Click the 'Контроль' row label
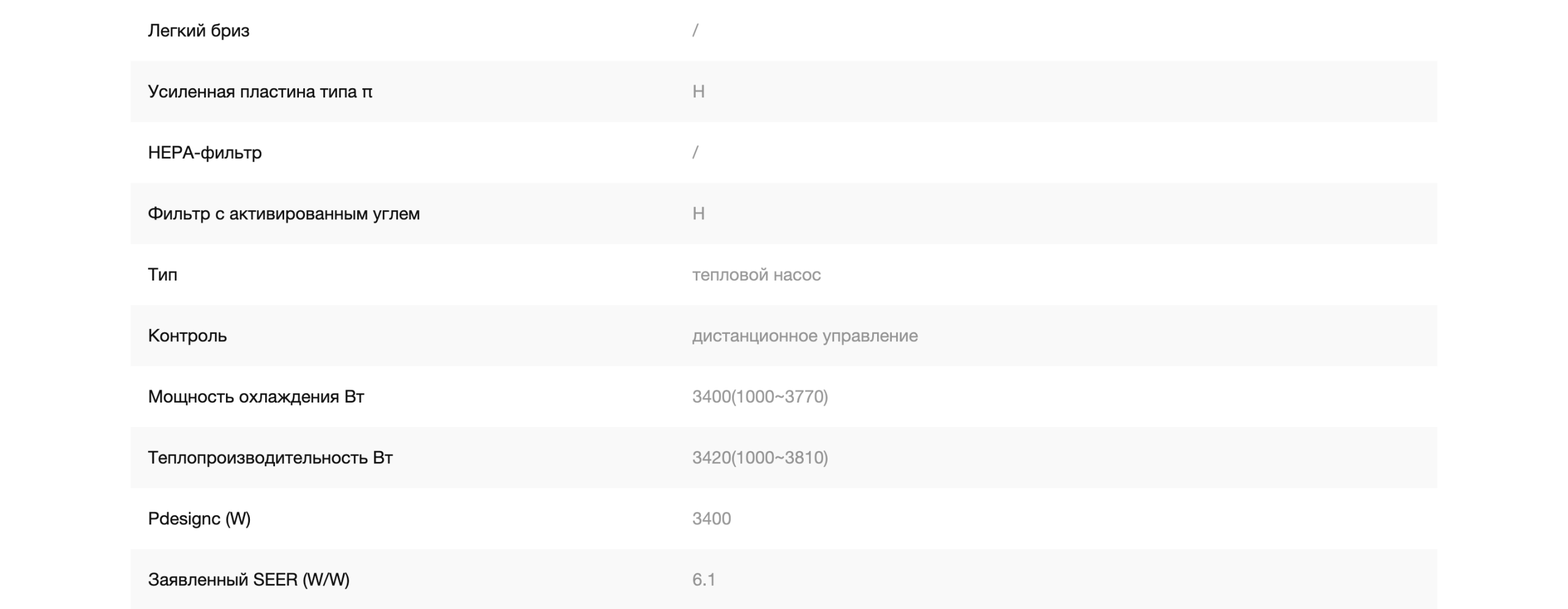 tap(187, 336)
